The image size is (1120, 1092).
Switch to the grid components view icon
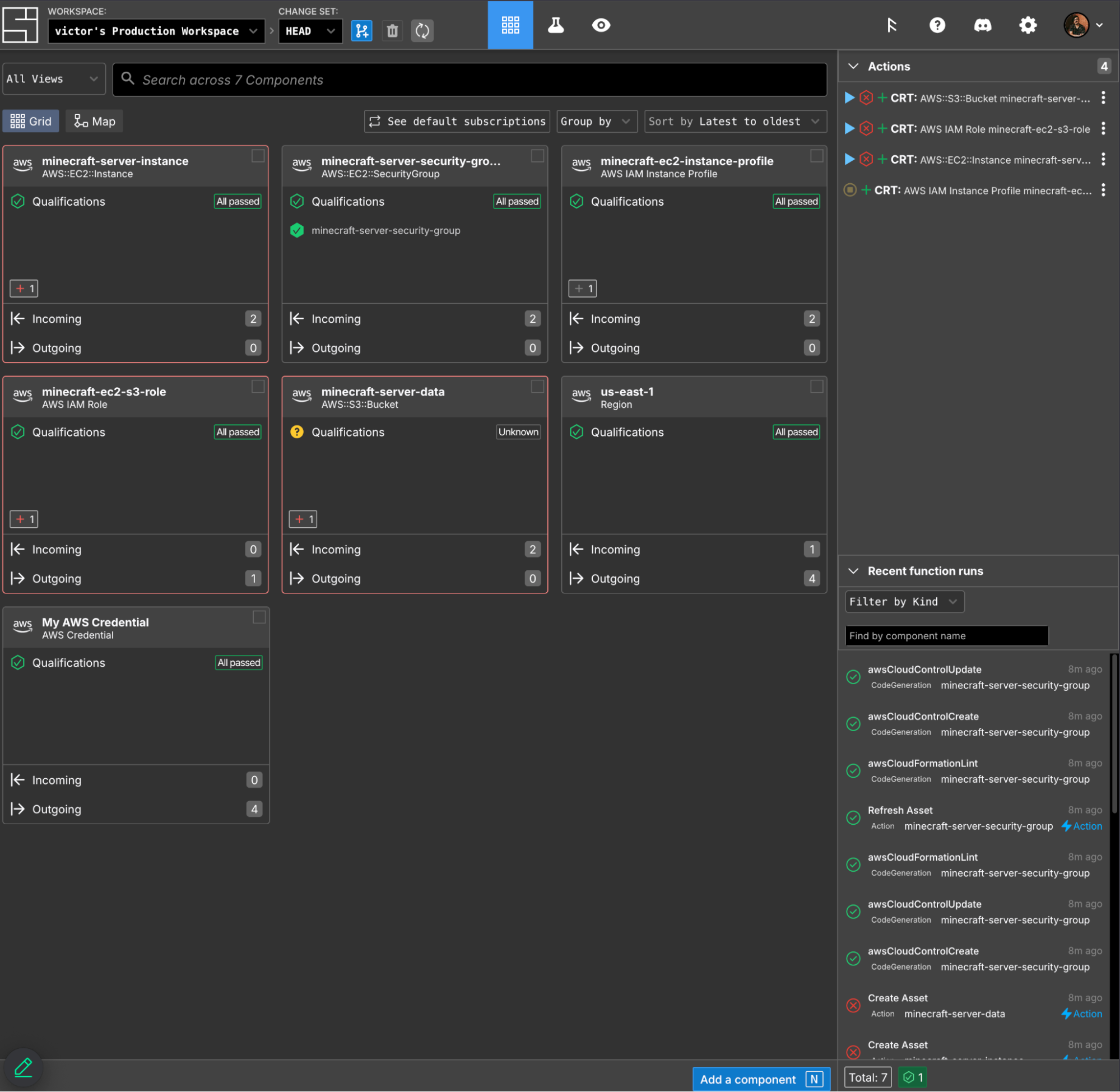[510, 25]
